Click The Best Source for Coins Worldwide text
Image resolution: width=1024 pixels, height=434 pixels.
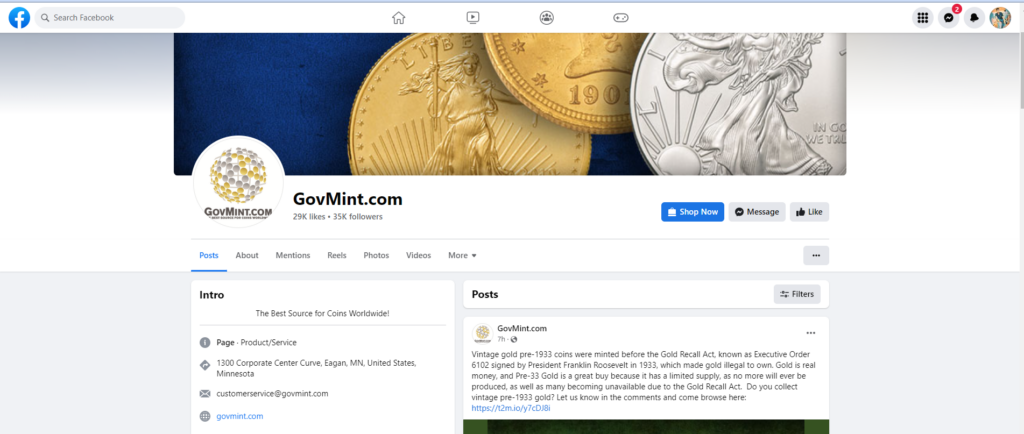tap(323, 313)
